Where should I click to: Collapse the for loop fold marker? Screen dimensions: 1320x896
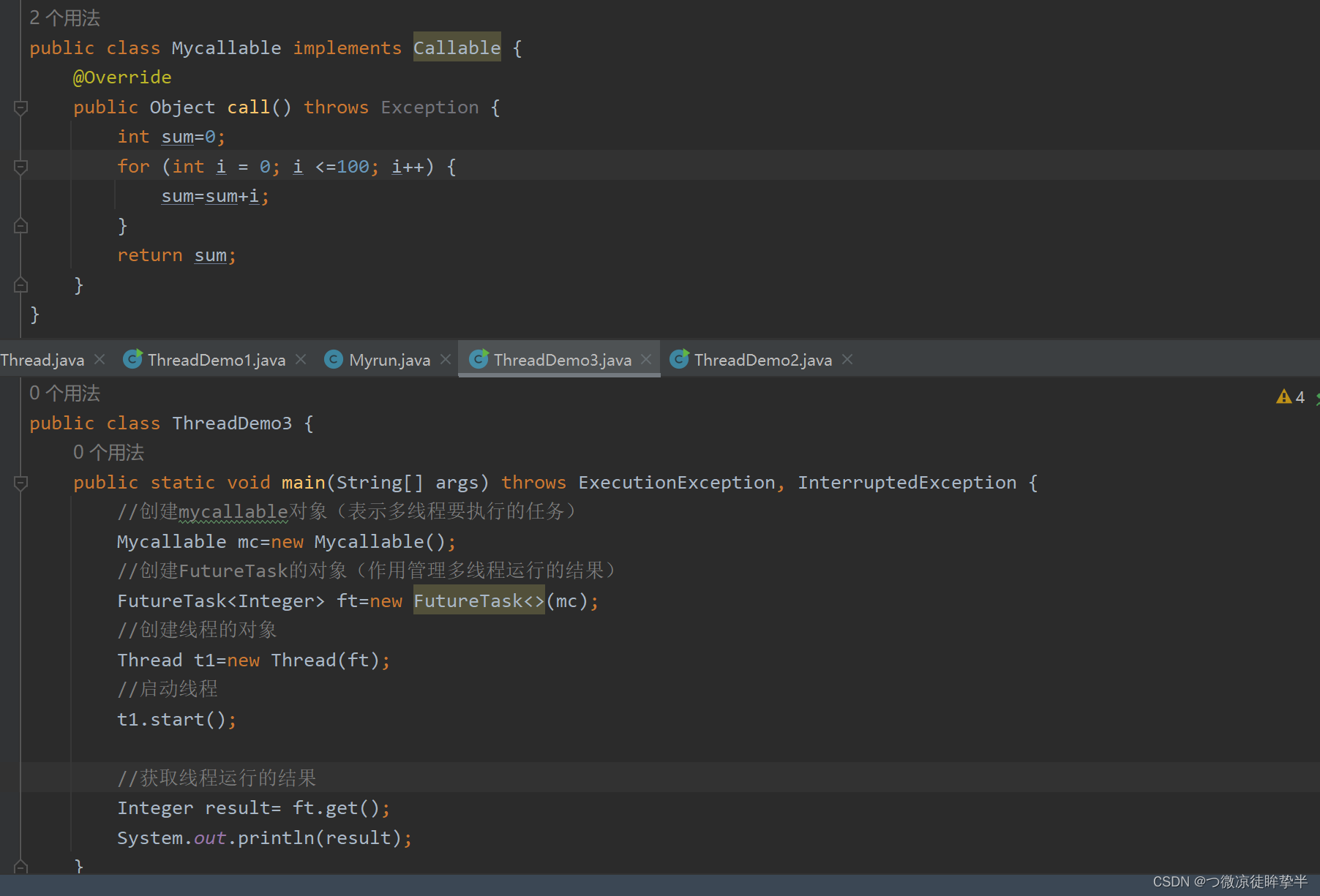point(20,167)
